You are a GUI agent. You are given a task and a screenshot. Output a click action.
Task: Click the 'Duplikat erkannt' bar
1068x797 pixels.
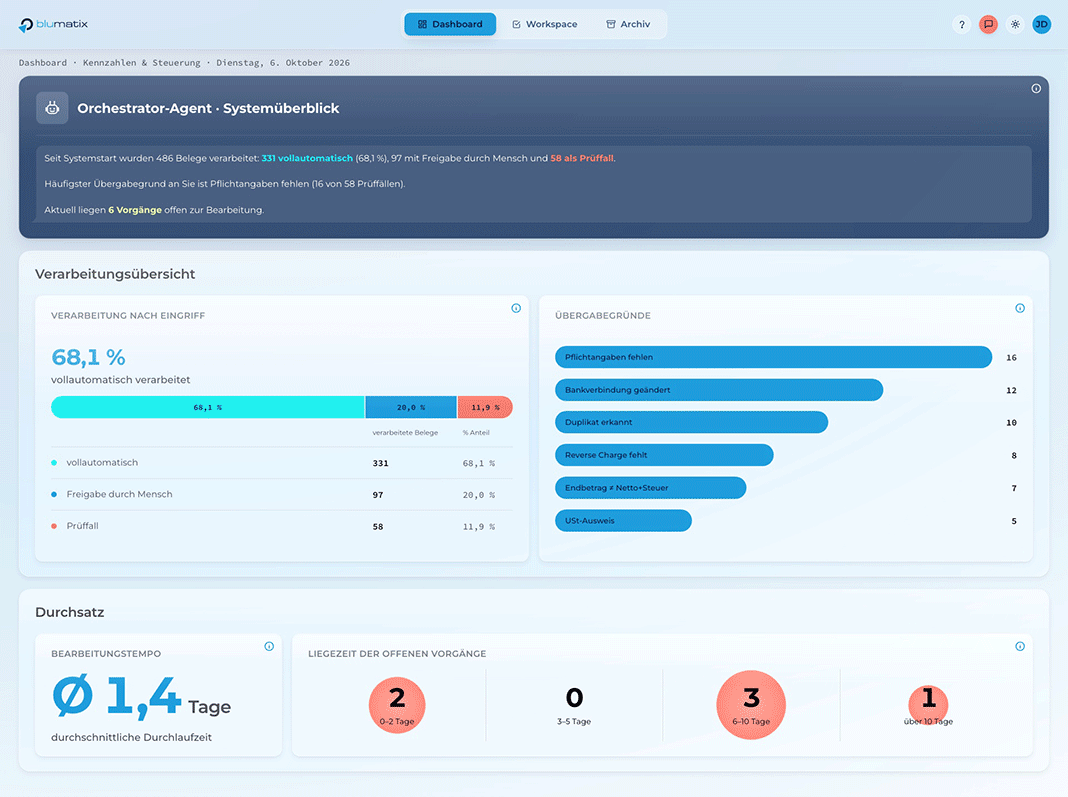point(691,422)
